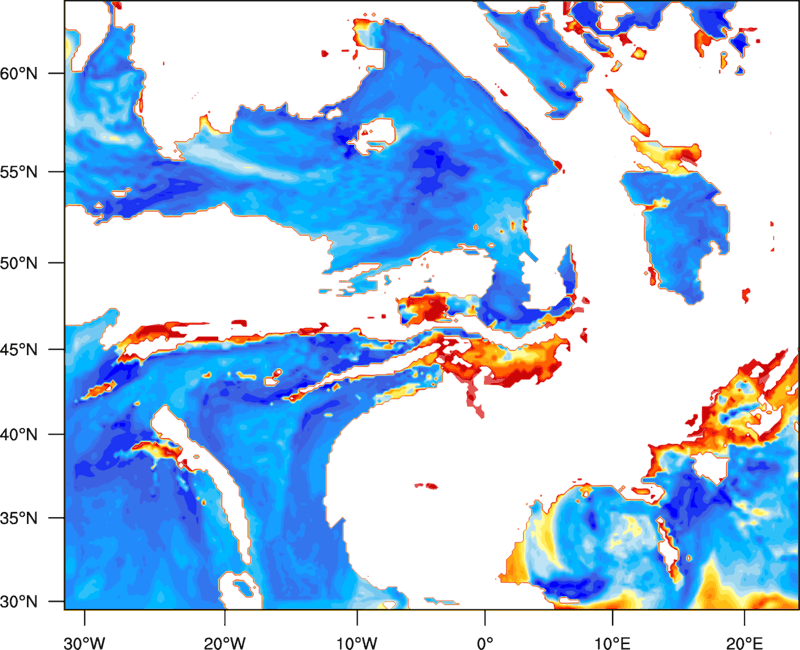Viewport: 800px width, 650px height.
Task: Click the 35°N latitude label
Action: [x=19, y=518]
